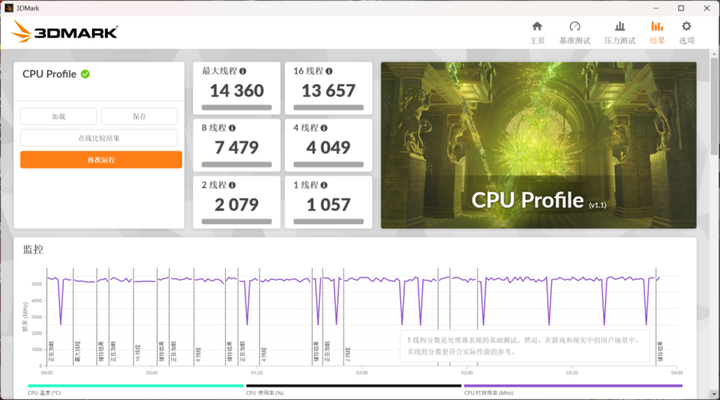Screen dimensions: 720x400
Task: Open the Options (选项) gear icon
Action: (686, 27)
